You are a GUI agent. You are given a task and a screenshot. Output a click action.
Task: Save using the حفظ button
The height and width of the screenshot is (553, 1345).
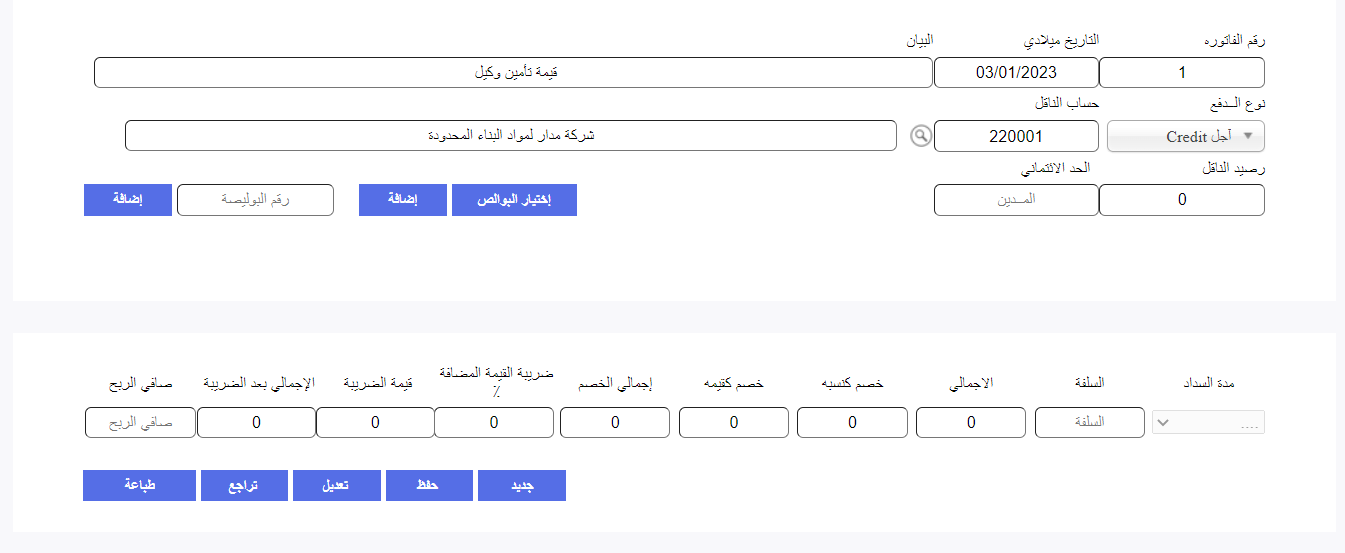(x=428, y=485)
